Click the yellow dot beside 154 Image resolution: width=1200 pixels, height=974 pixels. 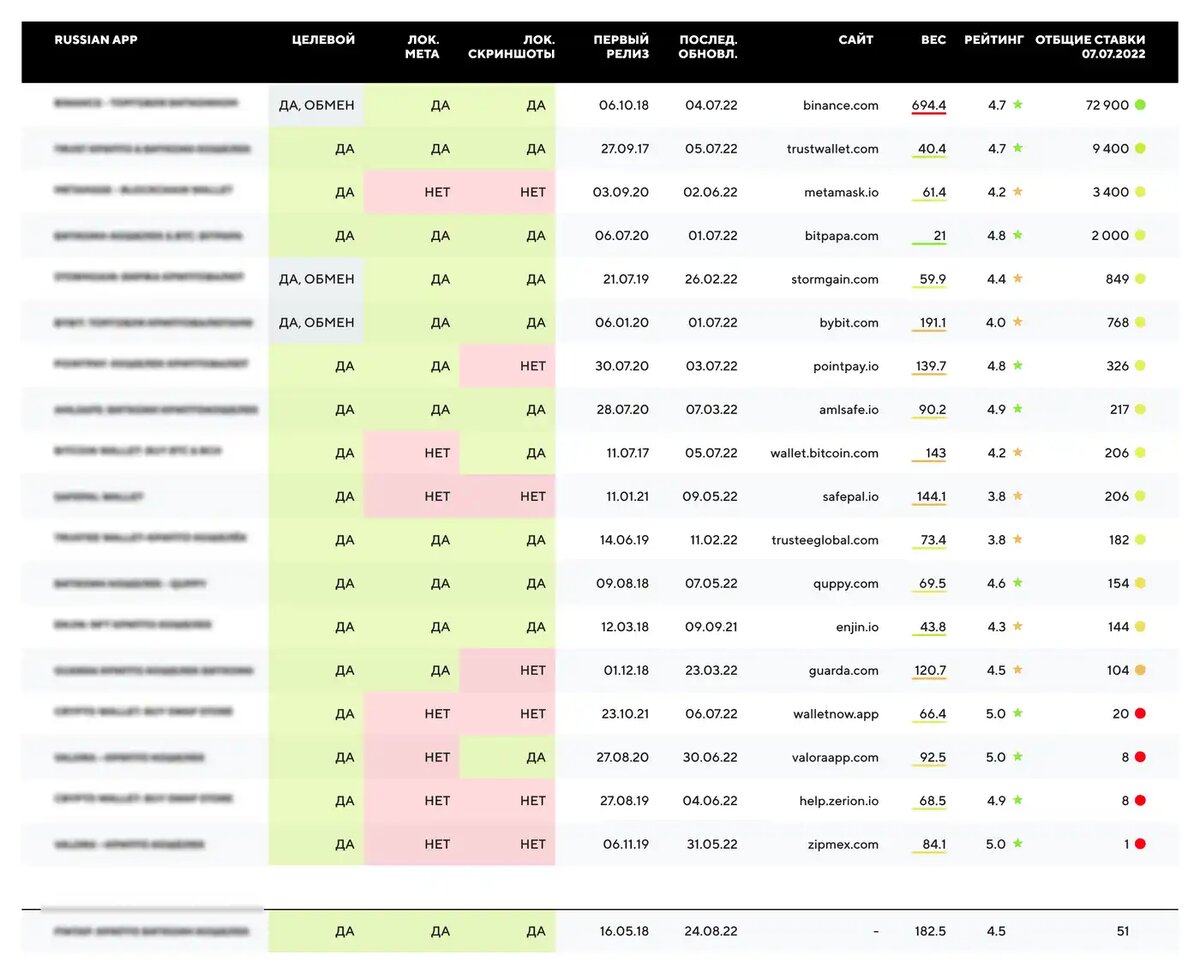click(1140, 583)
